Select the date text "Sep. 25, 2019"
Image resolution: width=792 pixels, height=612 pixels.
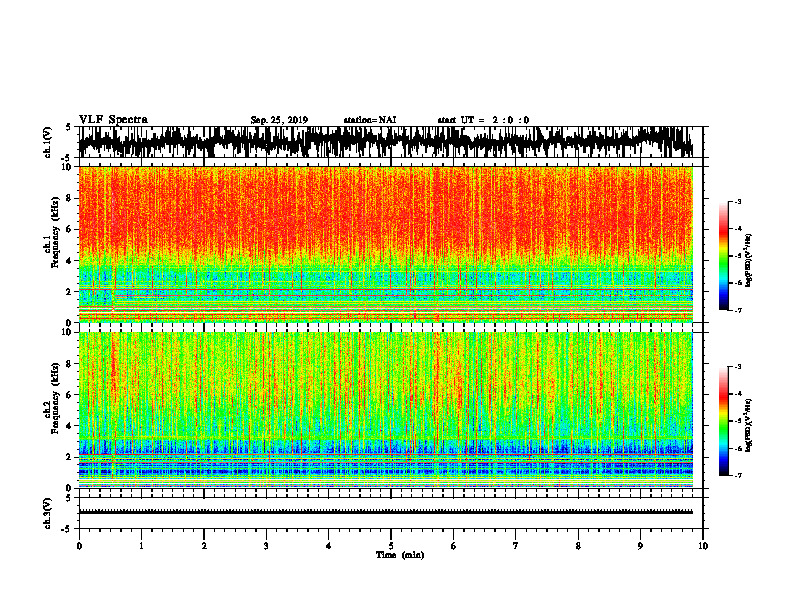279,120
